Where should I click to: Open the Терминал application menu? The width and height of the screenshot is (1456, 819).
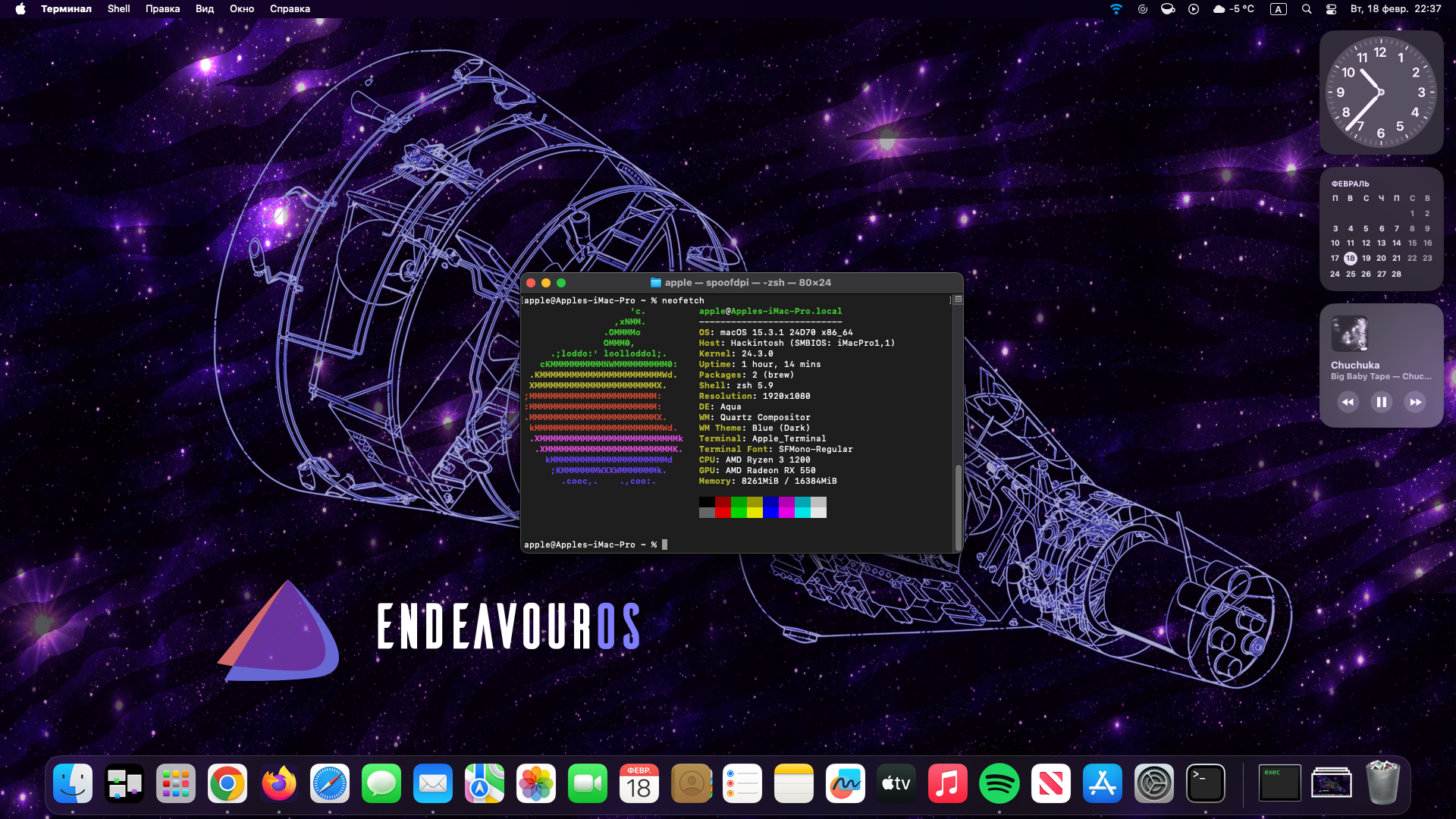pyautogui.click(x=66, y=9)
